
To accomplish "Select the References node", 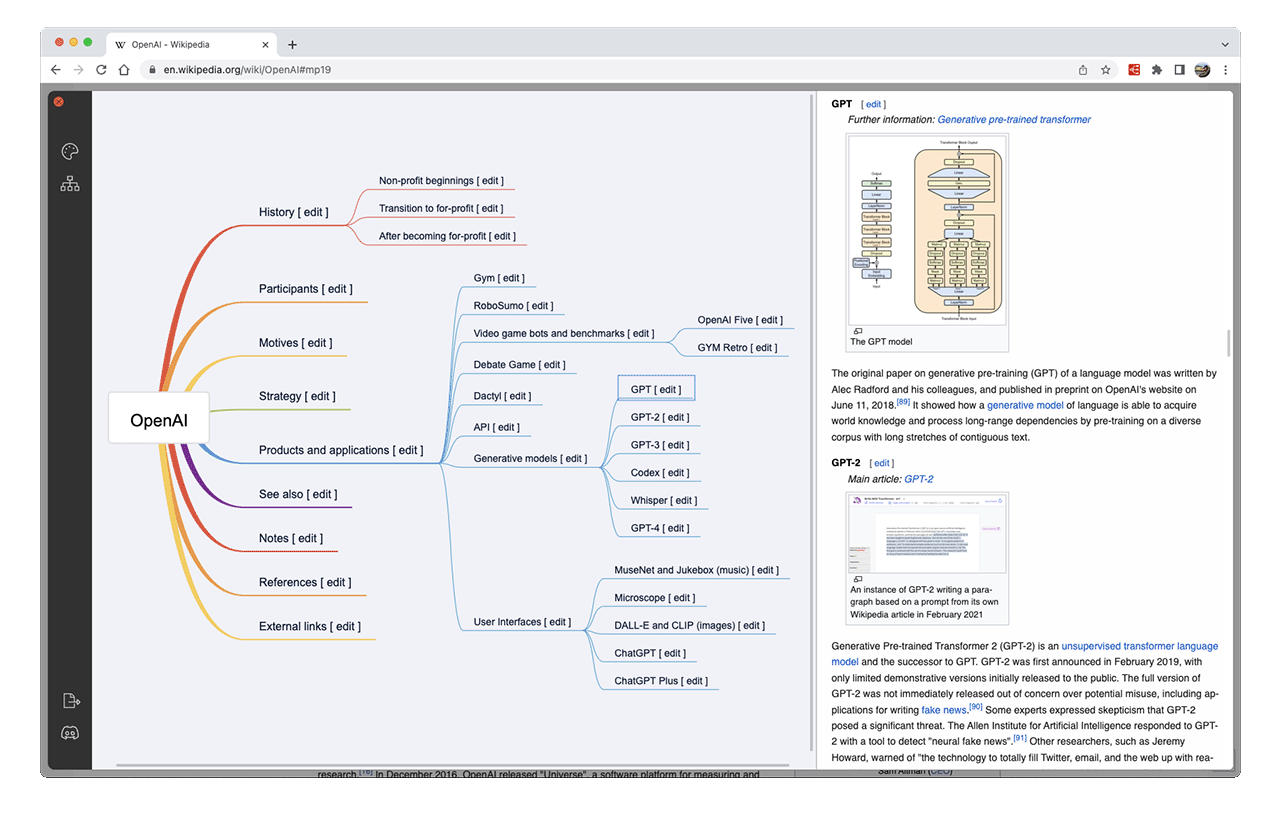I will coord(305,582).
